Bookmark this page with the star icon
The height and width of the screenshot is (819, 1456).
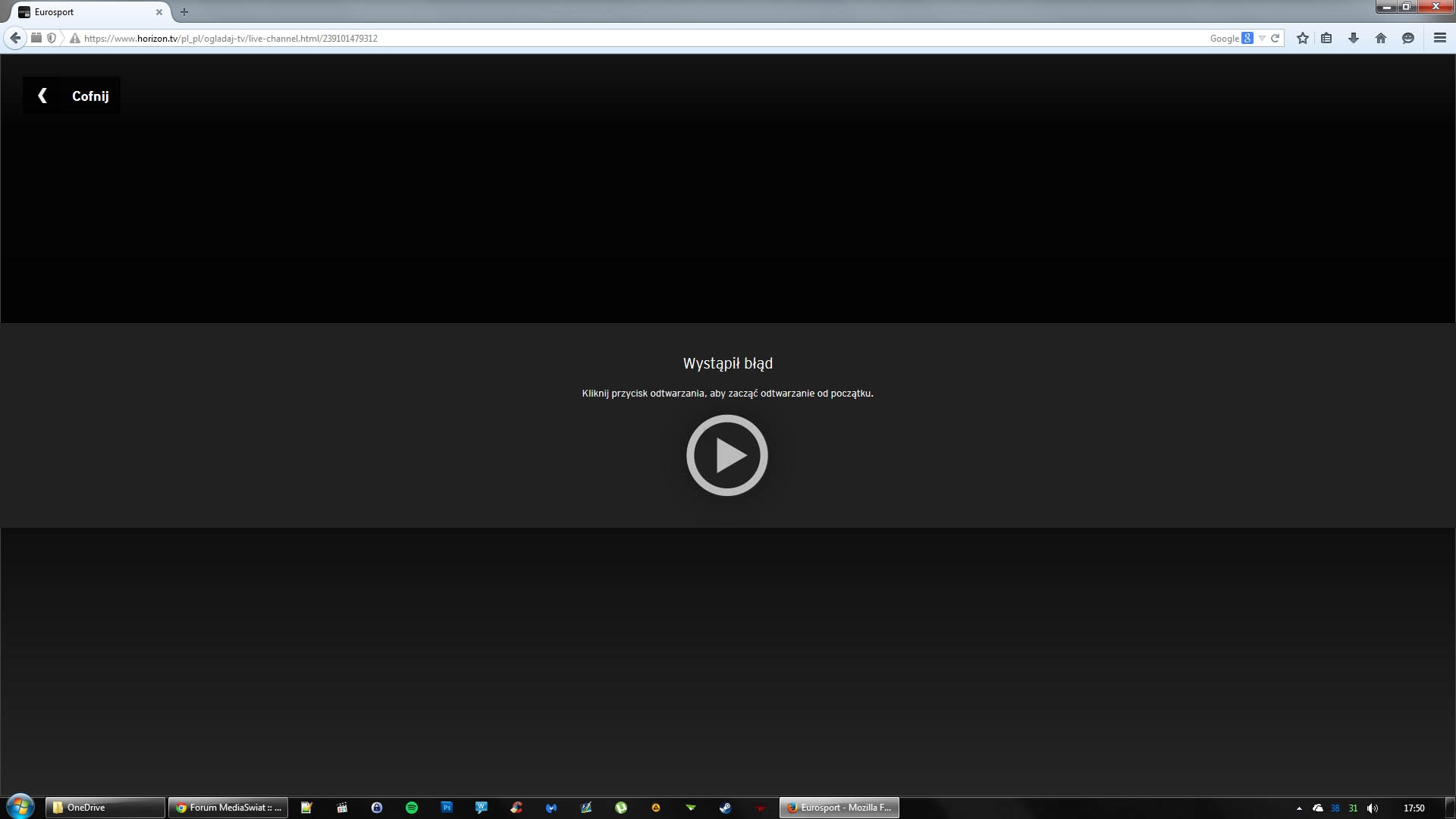(1302, 38)
